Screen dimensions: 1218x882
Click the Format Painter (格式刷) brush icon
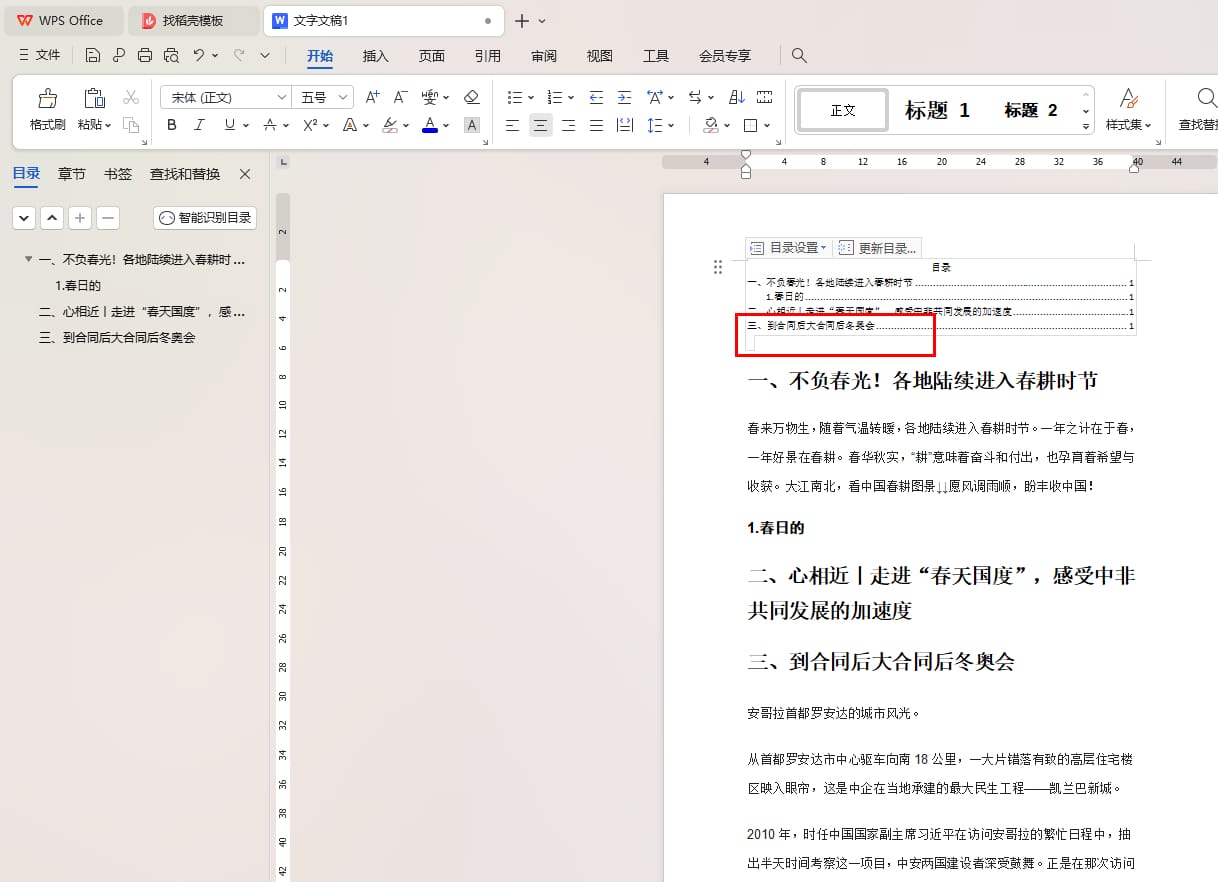[47, 98]
